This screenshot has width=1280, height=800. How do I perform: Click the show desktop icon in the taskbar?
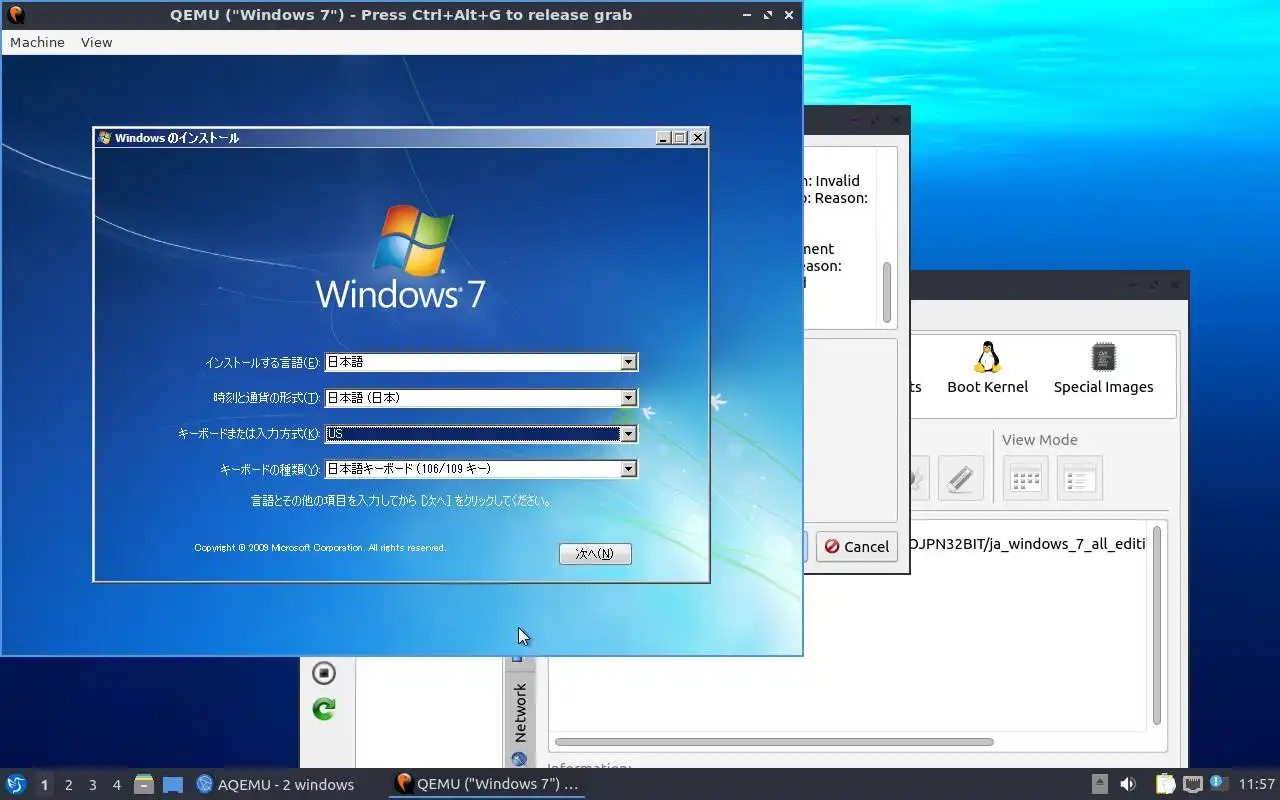coord(173,784)
